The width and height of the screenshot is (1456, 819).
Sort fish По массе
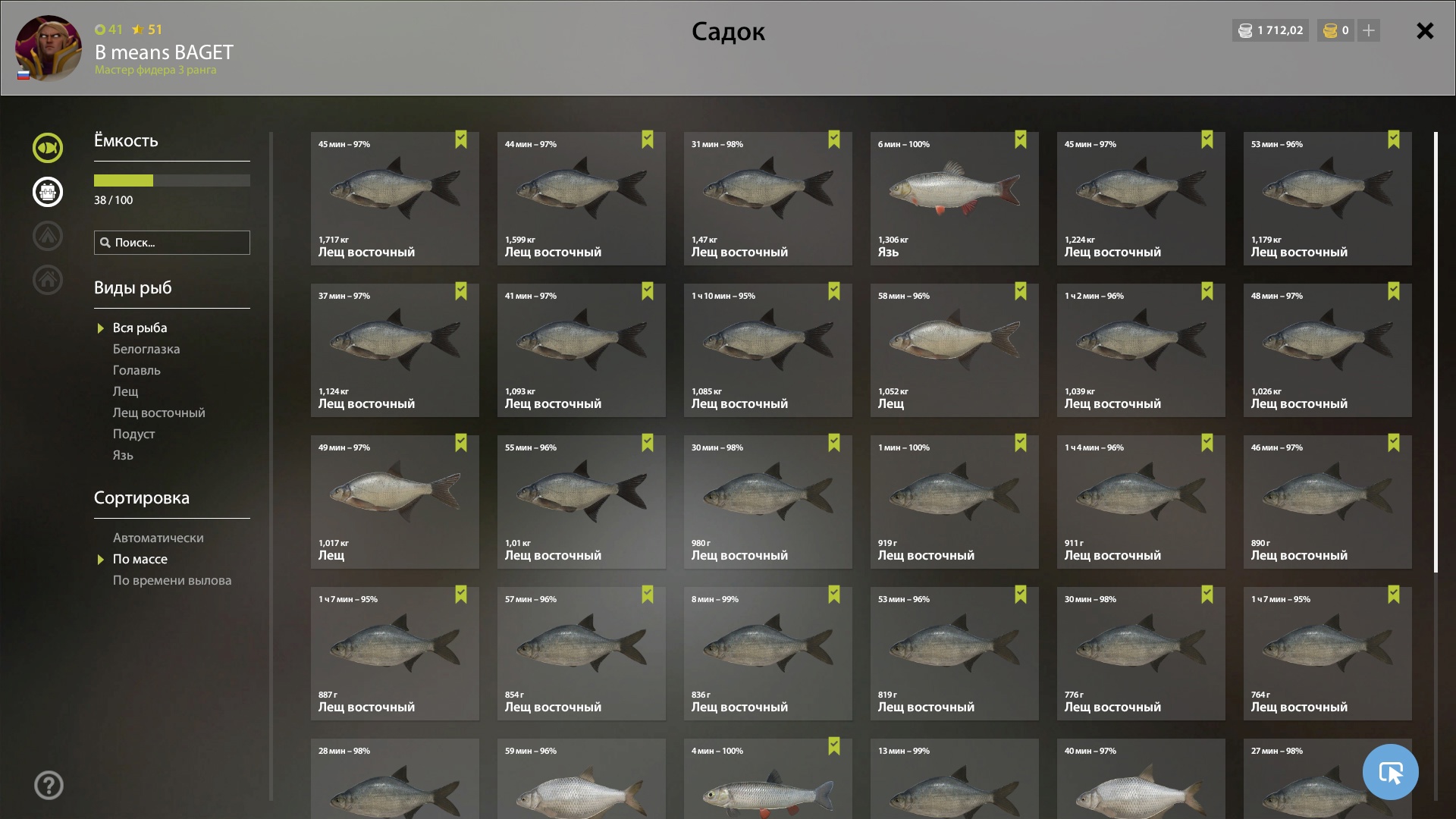click(140, 559)
